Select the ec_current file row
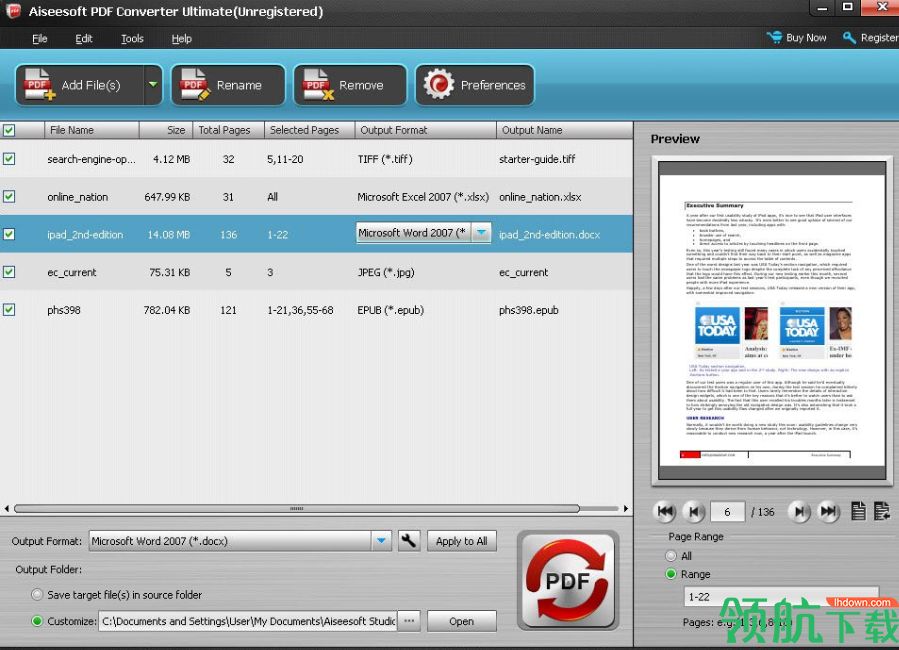Viewport: 899px width, 650px height. tap(316, 272)
